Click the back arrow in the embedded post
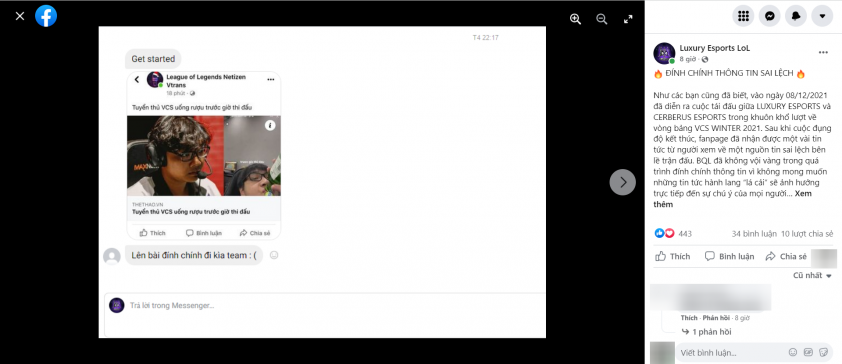The height and width of the screenshot is (364, 842). pyautogui.click(x=136, y=80)
